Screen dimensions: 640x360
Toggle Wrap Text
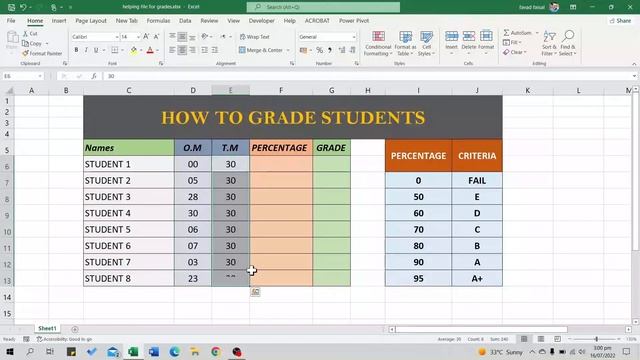tap(255, 37)
